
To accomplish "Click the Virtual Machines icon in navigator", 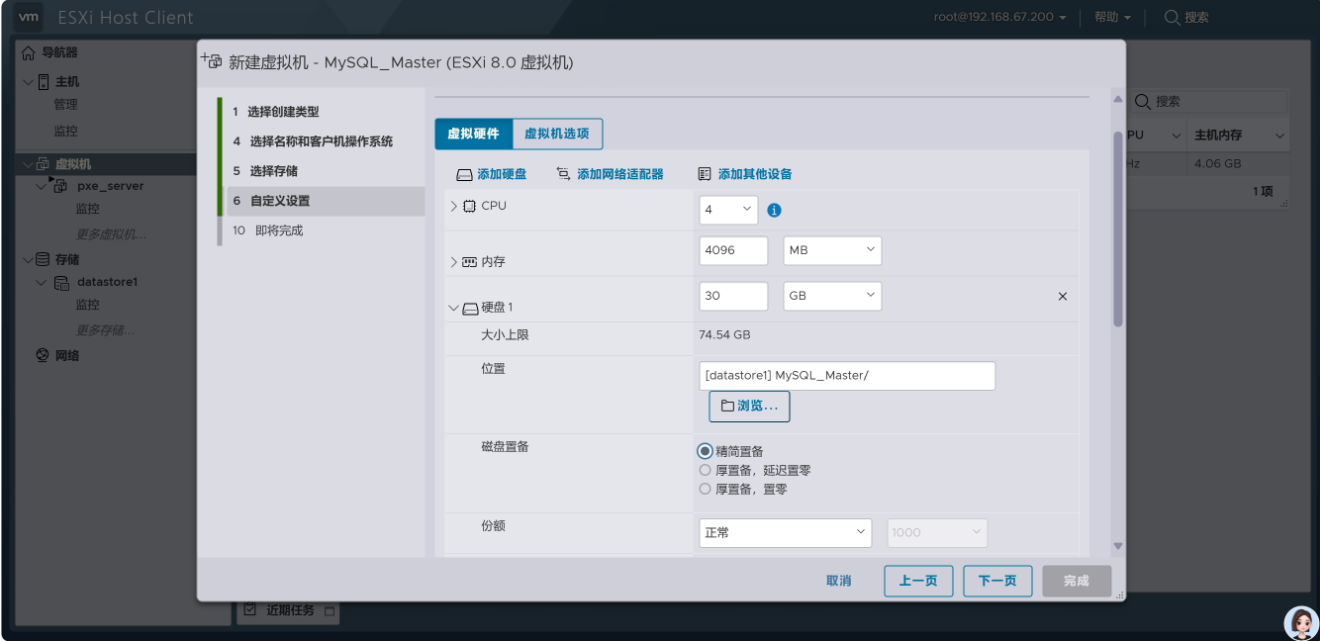I will [43, 164].
